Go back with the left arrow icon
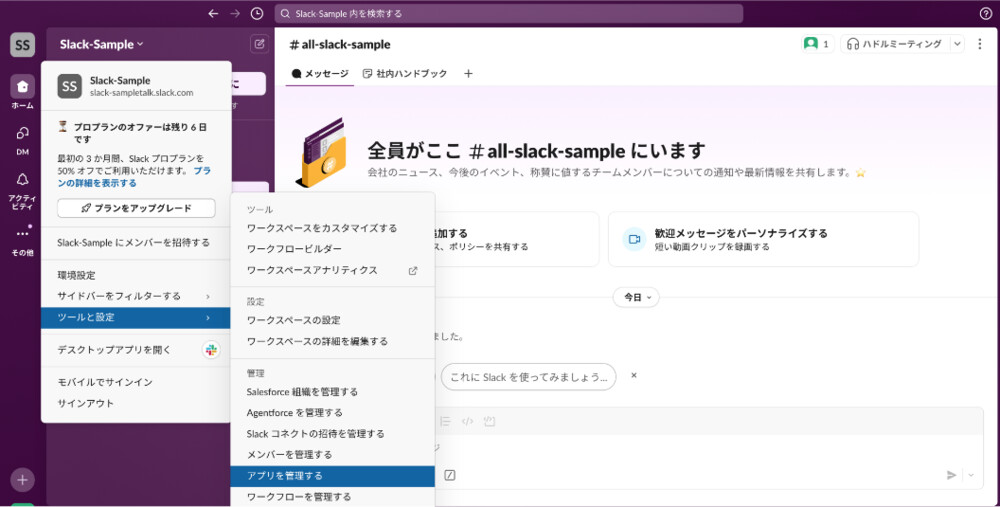 point(213,13)
